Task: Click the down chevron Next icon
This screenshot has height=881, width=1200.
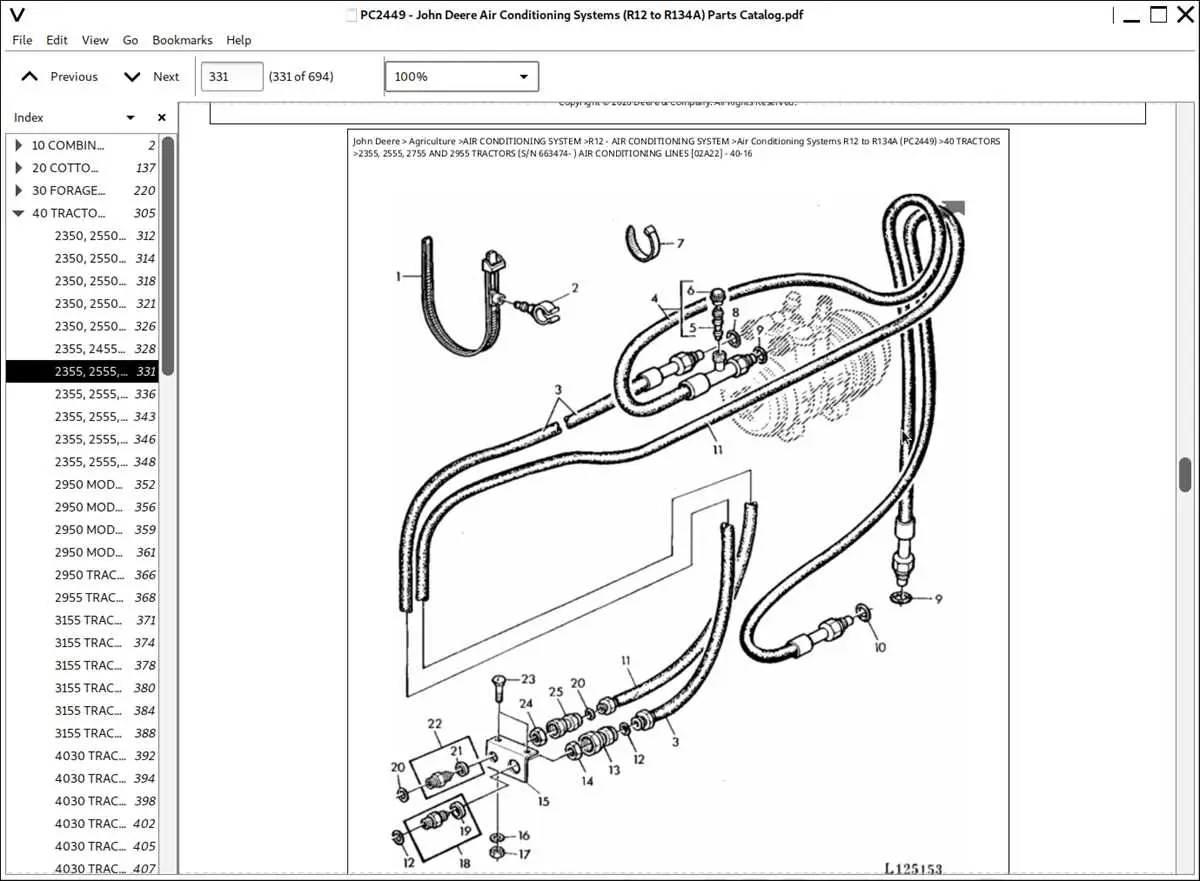Action: pos(132,77)
